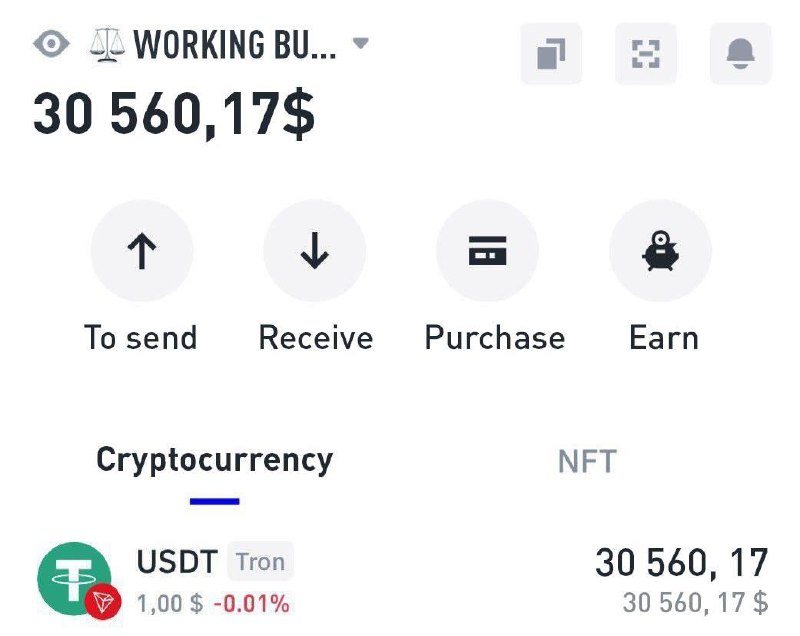Tap the down-arrow receive icon
Image resolution: width=800 pixels, height=636 pixels.
(315, 252)
